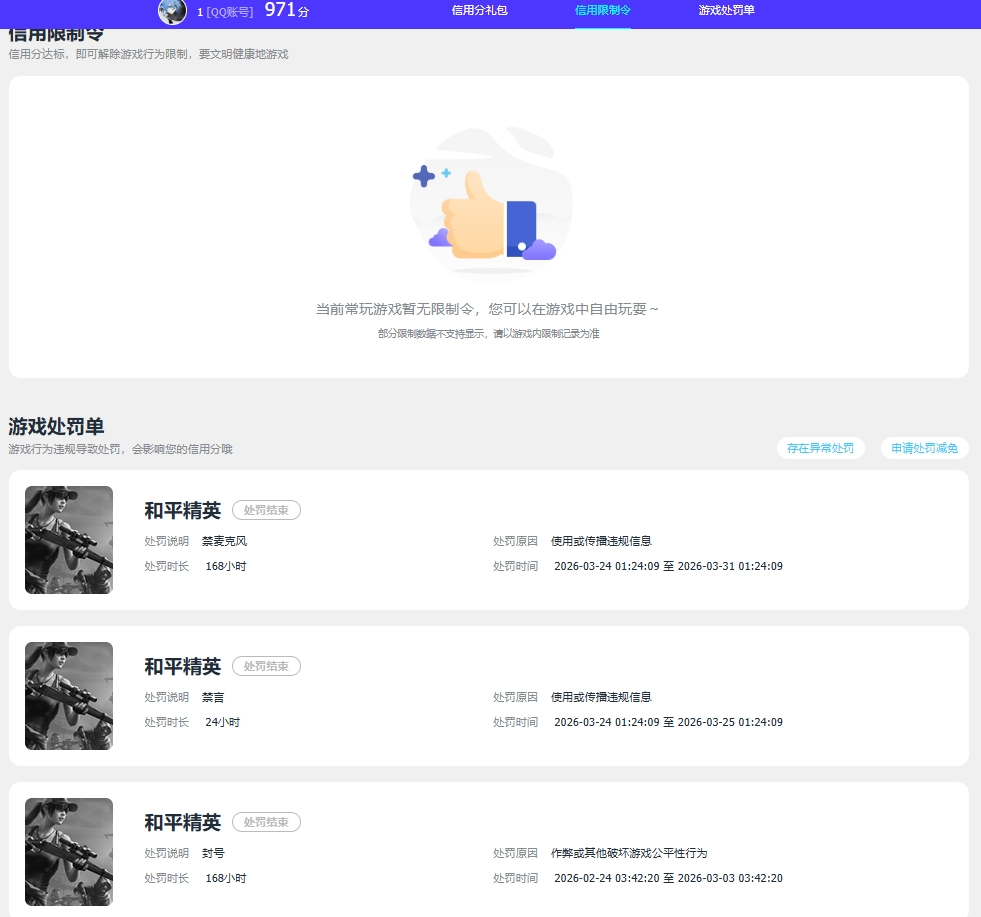Open game thumbnail of 禁言 penalty
The height and width of the screenshot is (917, 981).
coord(69,696)
